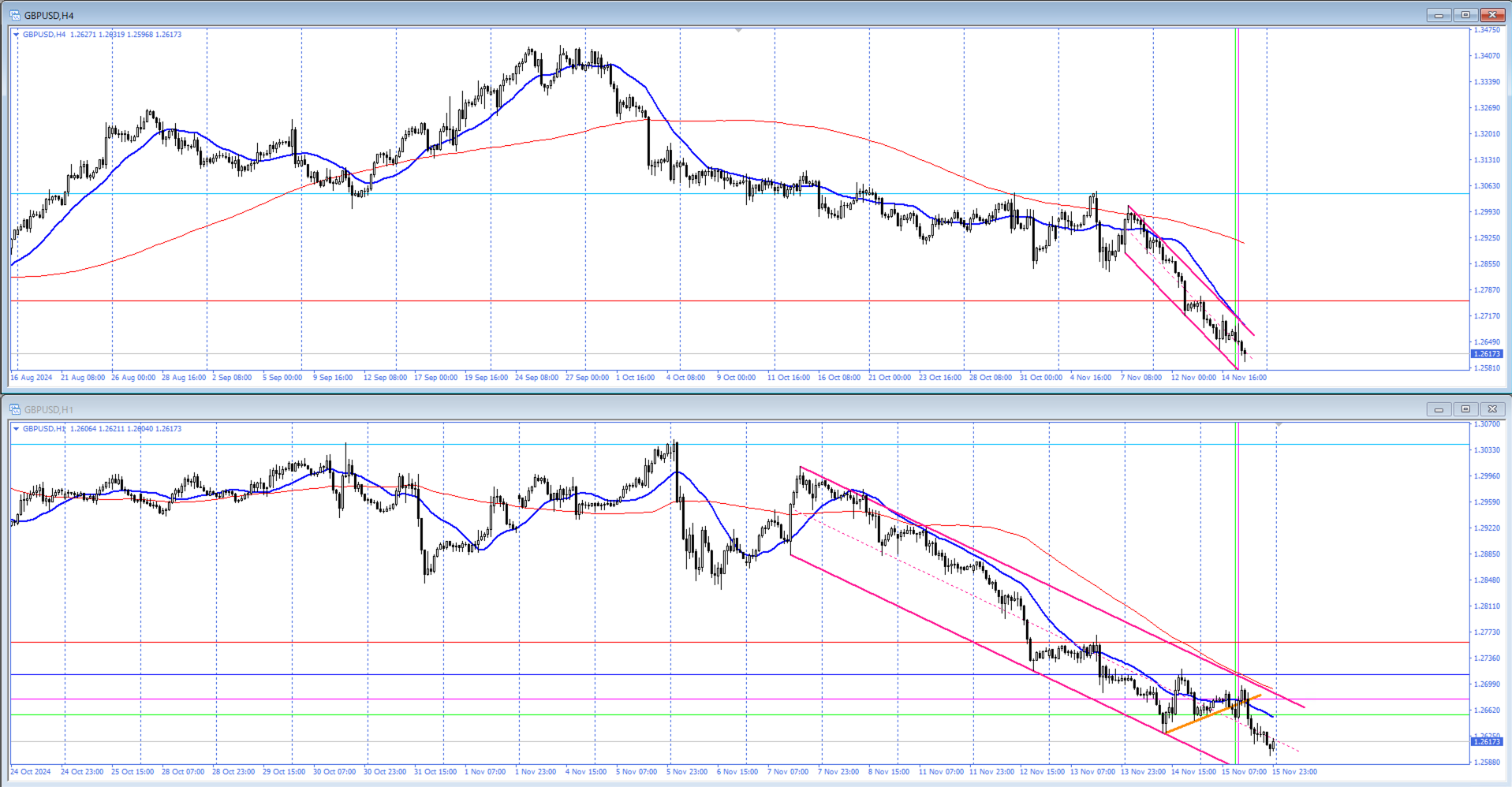Click price scale label 1.25810

pyautogui.click(x=1487, y=368)
